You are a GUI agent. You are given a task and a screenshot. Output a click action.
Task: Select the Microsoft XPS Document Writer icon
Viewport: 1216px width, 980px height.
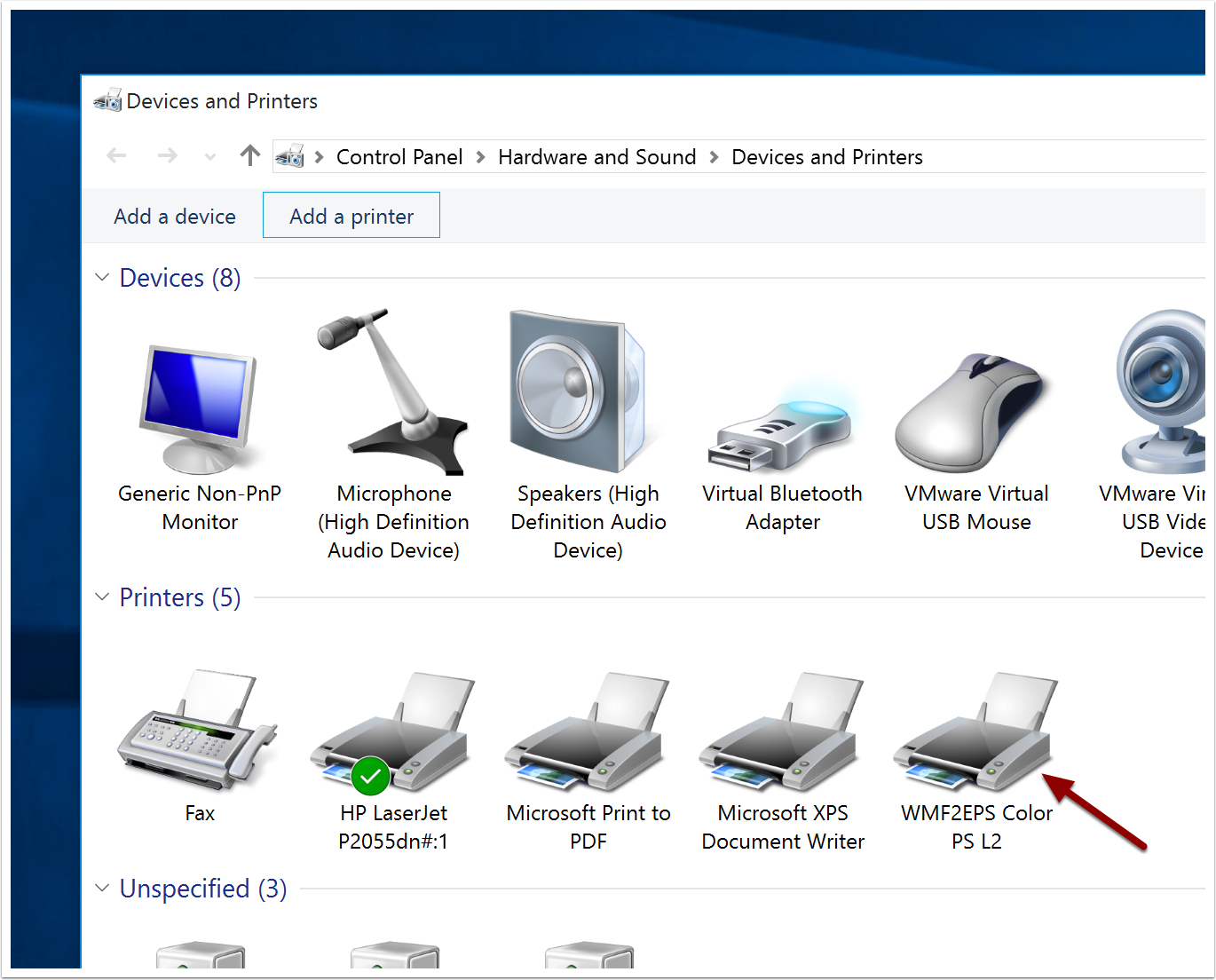(x=781, y=731)
